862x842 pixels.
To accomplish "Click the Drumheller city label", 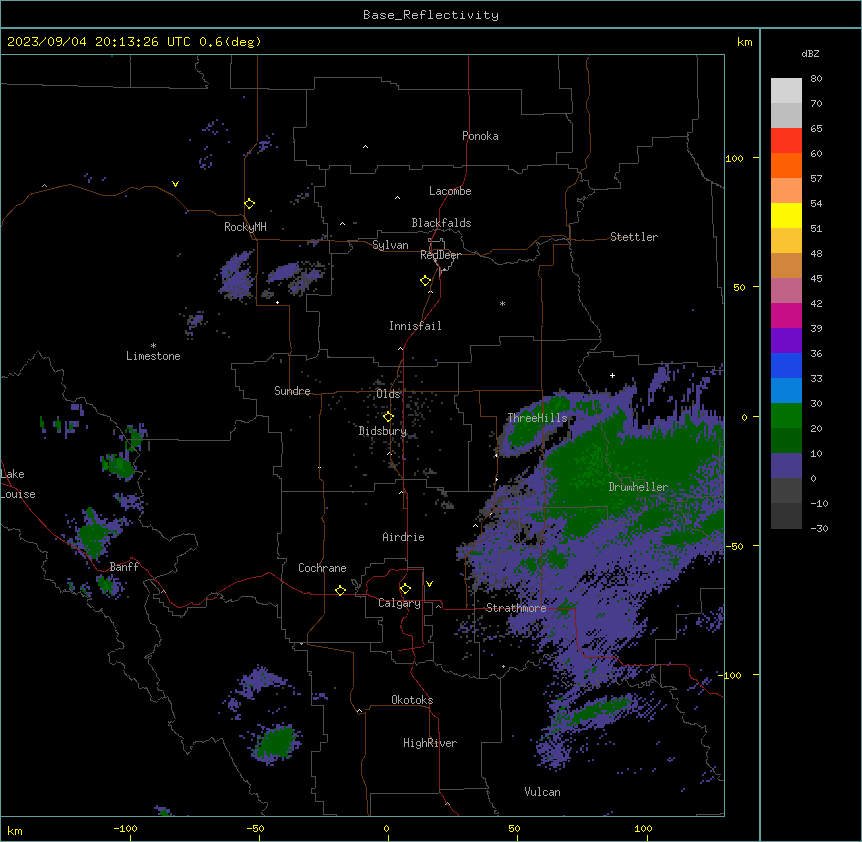I will click(638, 487).
